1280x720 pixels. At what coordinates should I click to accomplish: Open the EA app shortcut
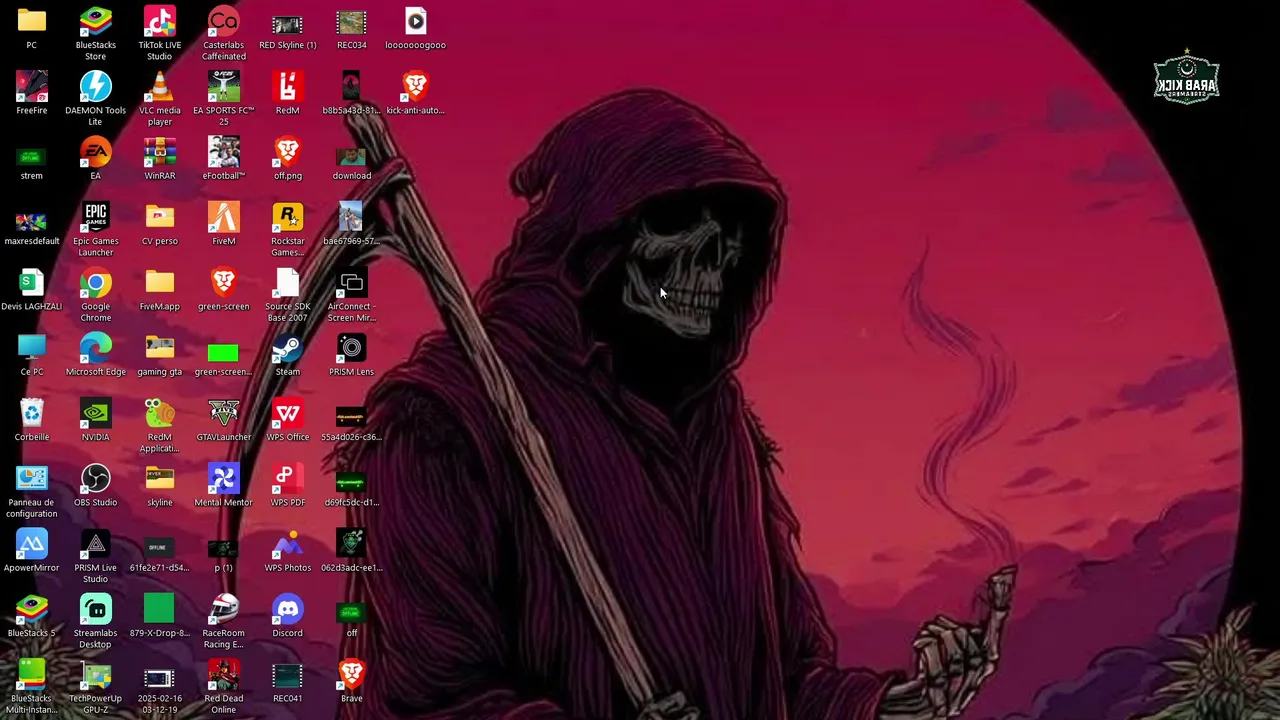95,153
